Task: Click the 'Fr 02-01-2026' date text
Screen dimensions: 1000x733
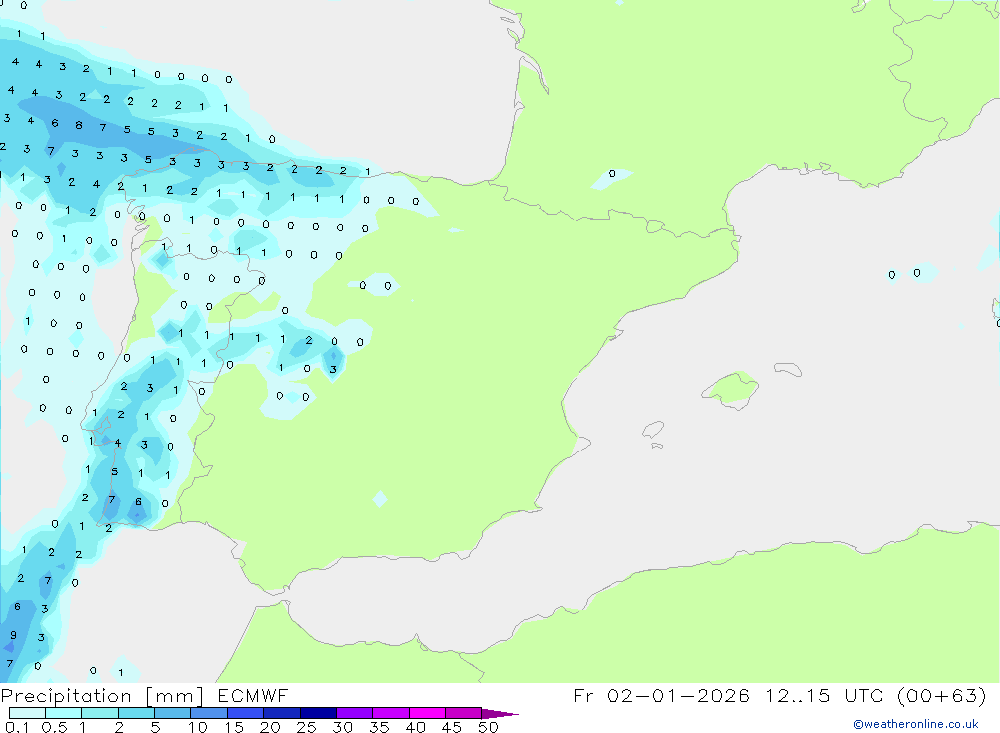Action: pos(661,695)
